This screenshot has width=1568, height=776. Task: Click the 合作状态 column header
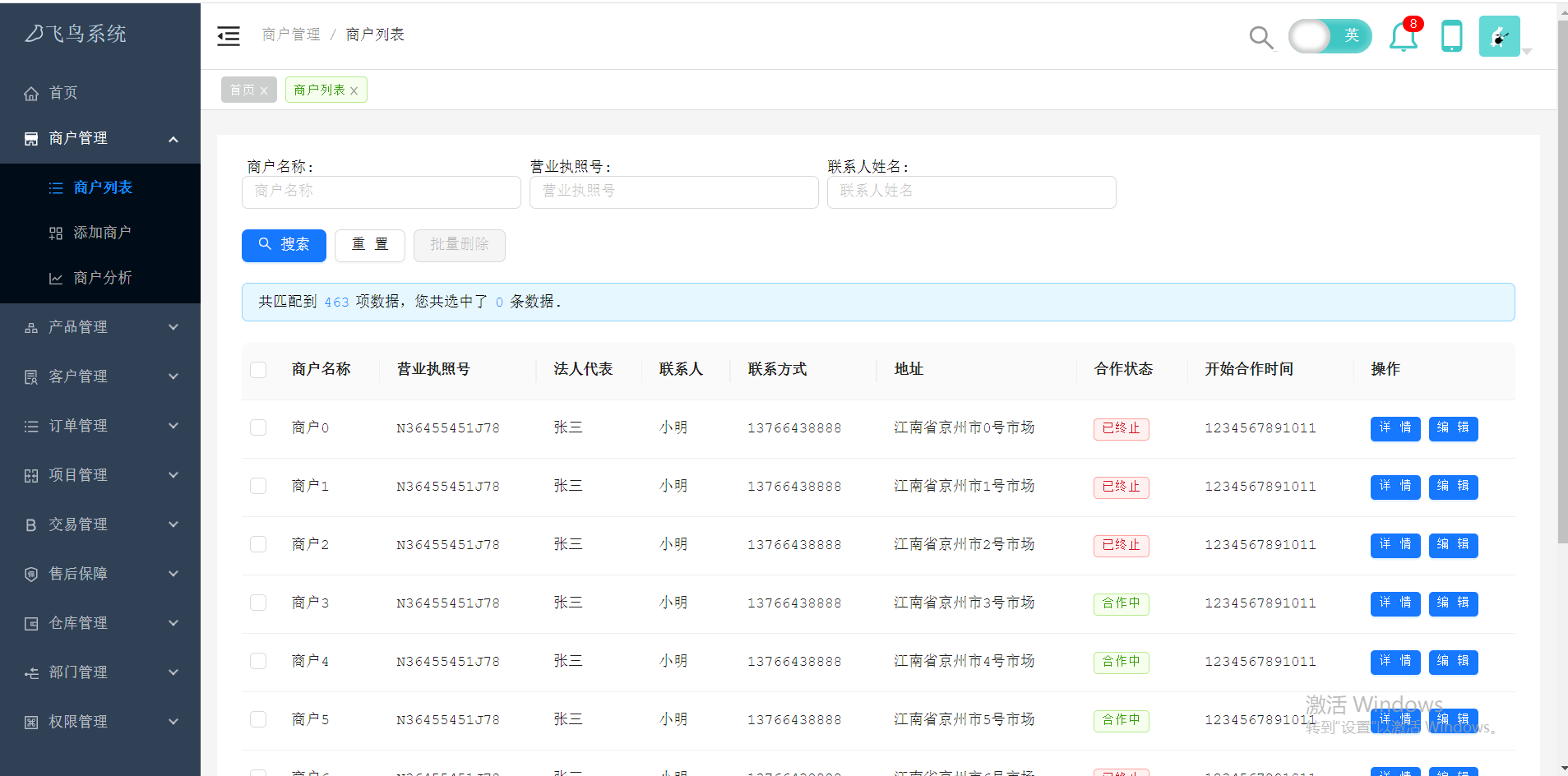click(1124, 370)
